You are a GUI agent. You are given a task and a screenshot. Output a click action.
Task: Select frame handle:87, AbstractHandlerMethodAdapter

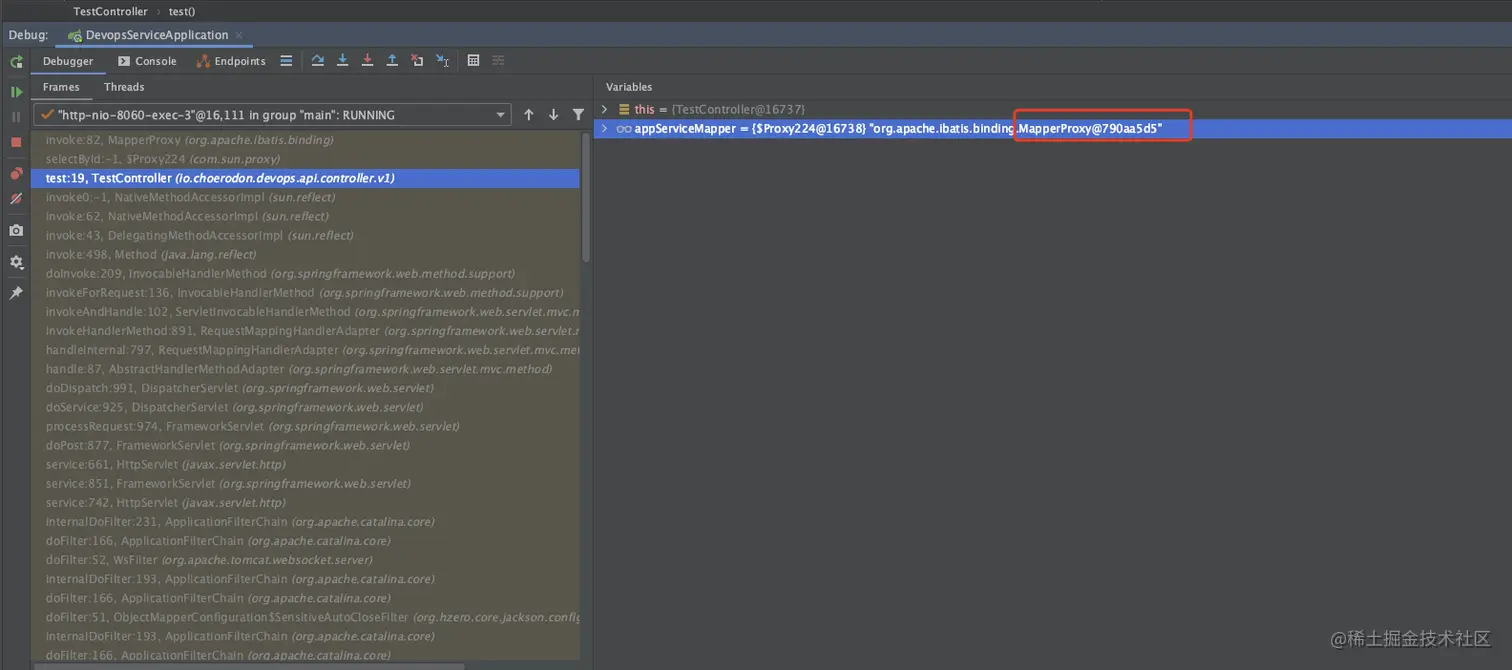(x=306, y=369)
